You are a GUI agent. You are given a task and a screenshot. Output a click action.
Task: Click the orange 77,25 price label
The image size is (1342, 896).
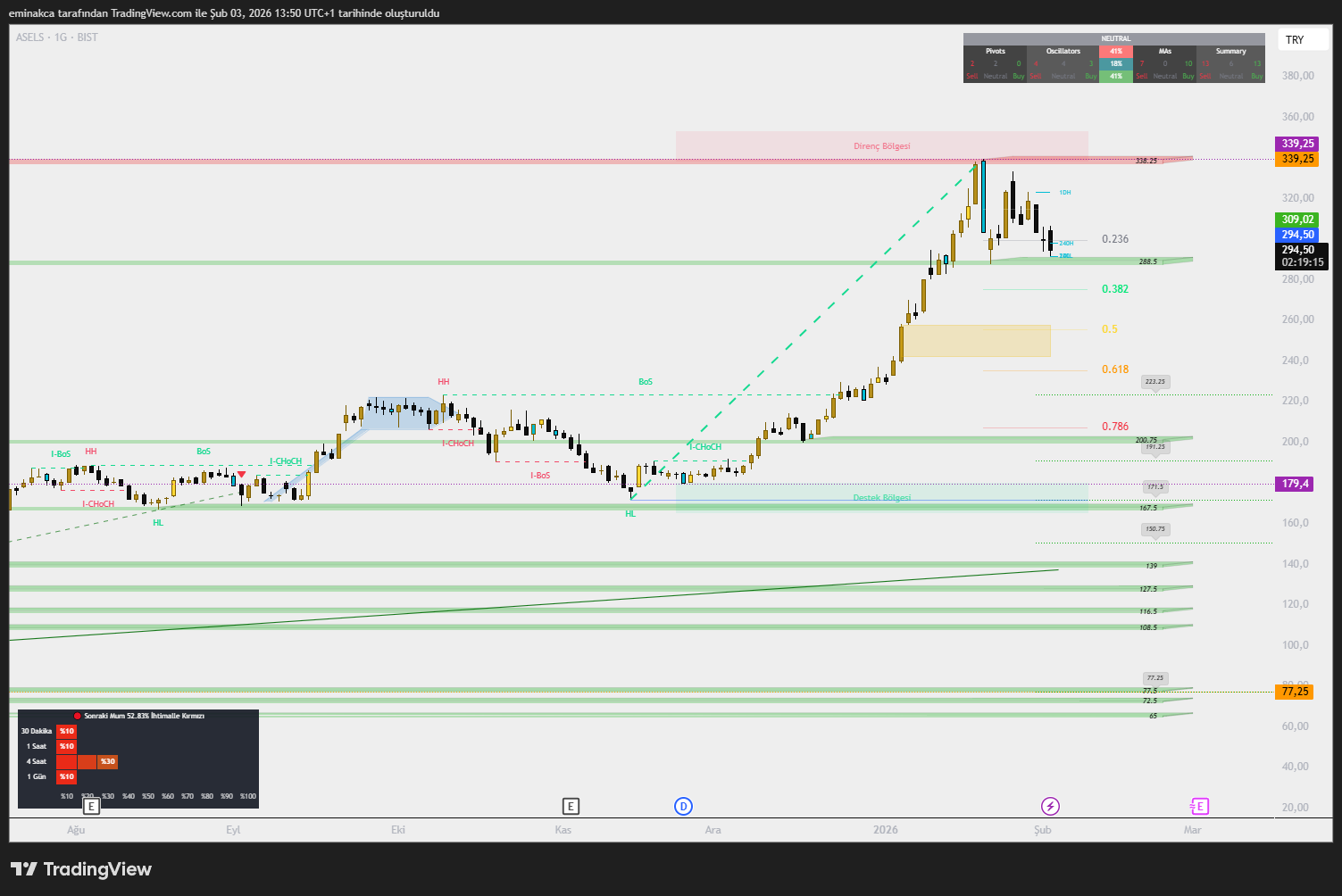pyautogui.click(x=1295, y=692)
